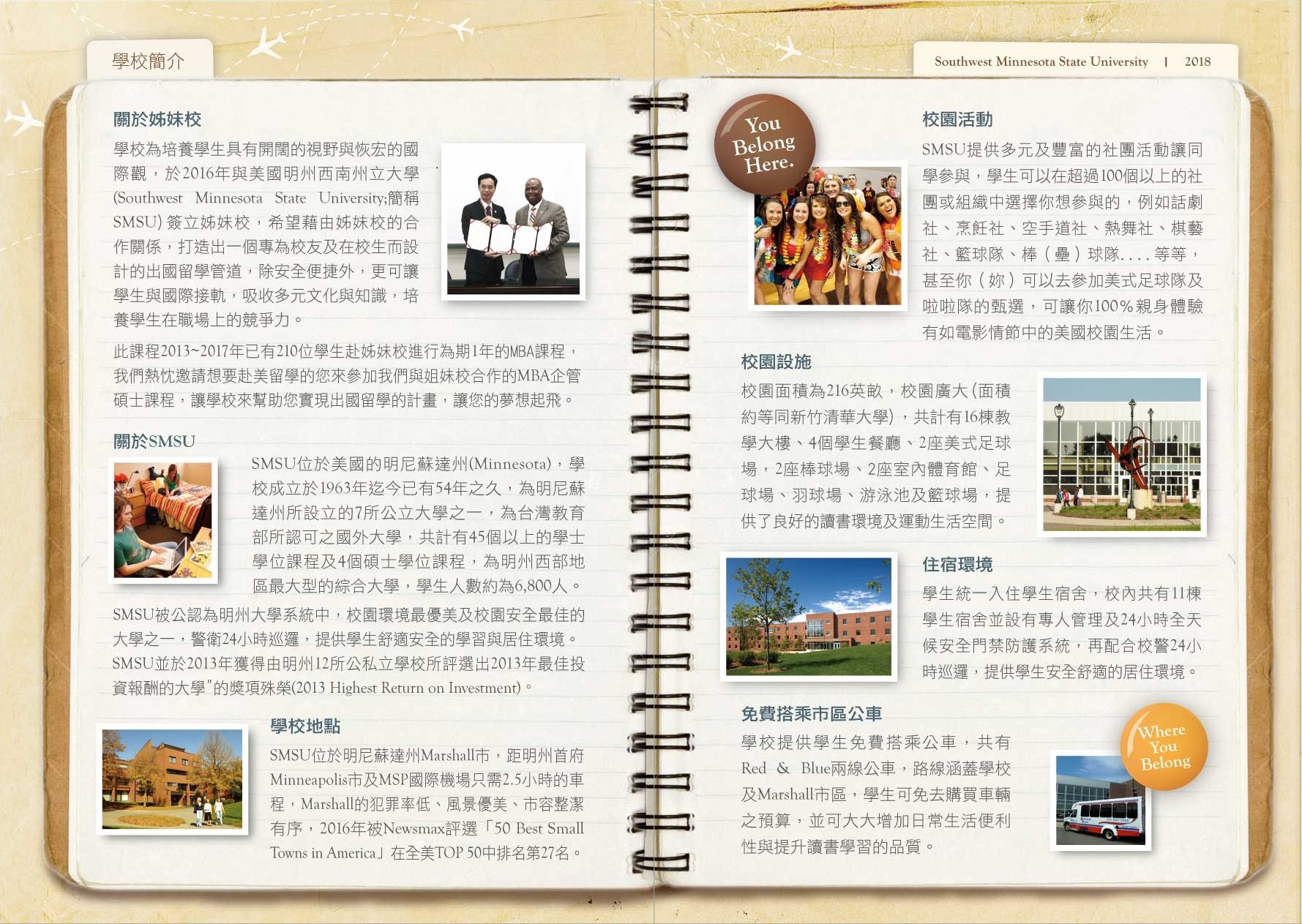Click the red sculpture campus photo

(x=1122, y=454)
